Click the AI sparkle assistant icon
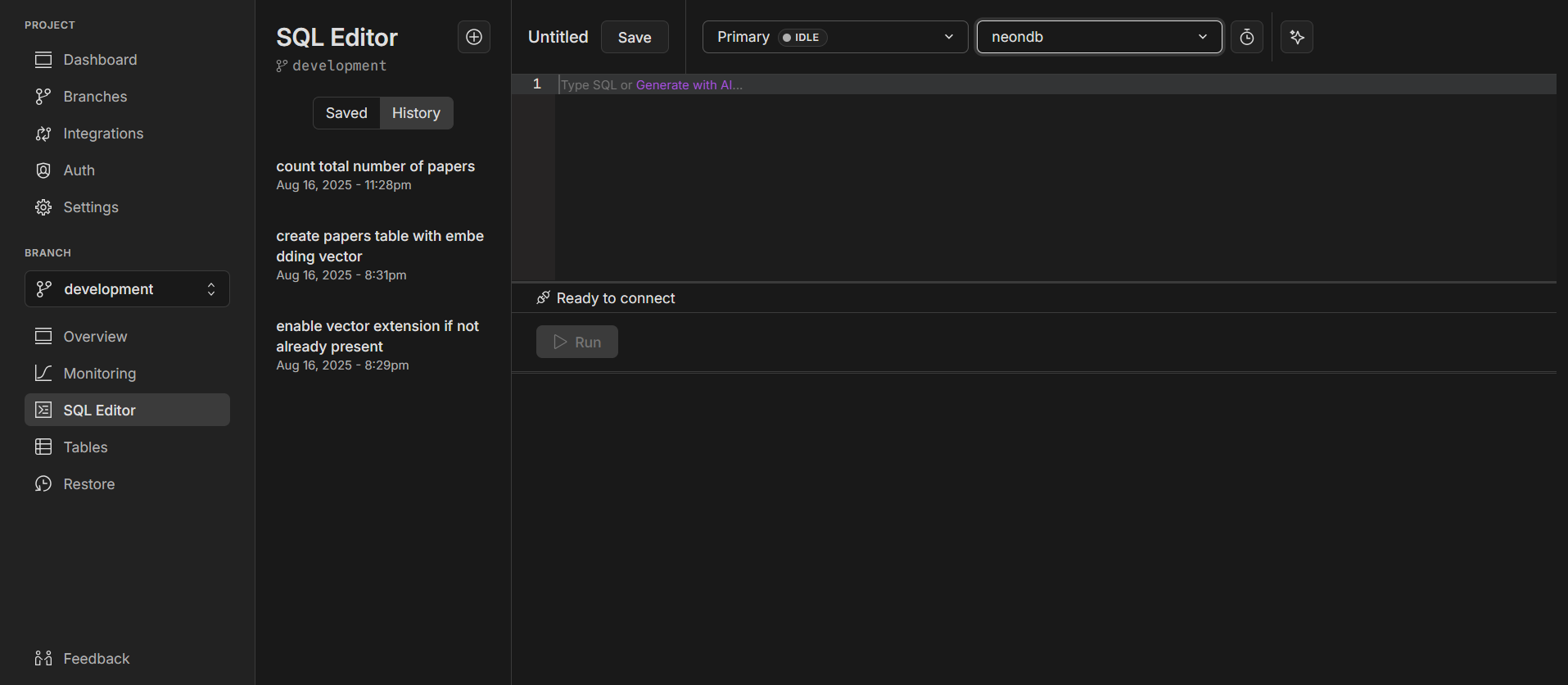1568x685 pixels. (x=1297, y=37)
